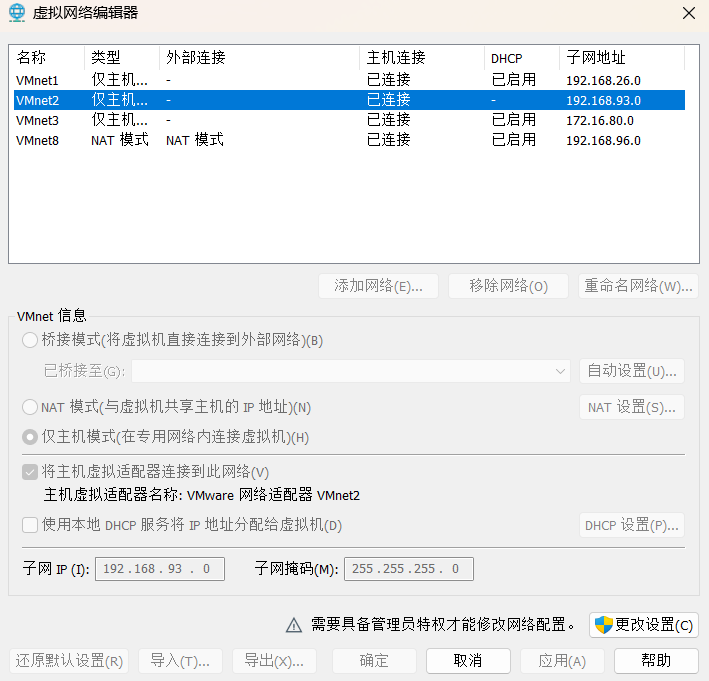Open NAT 设置(S)... button
709x681 pixels.
632,407
